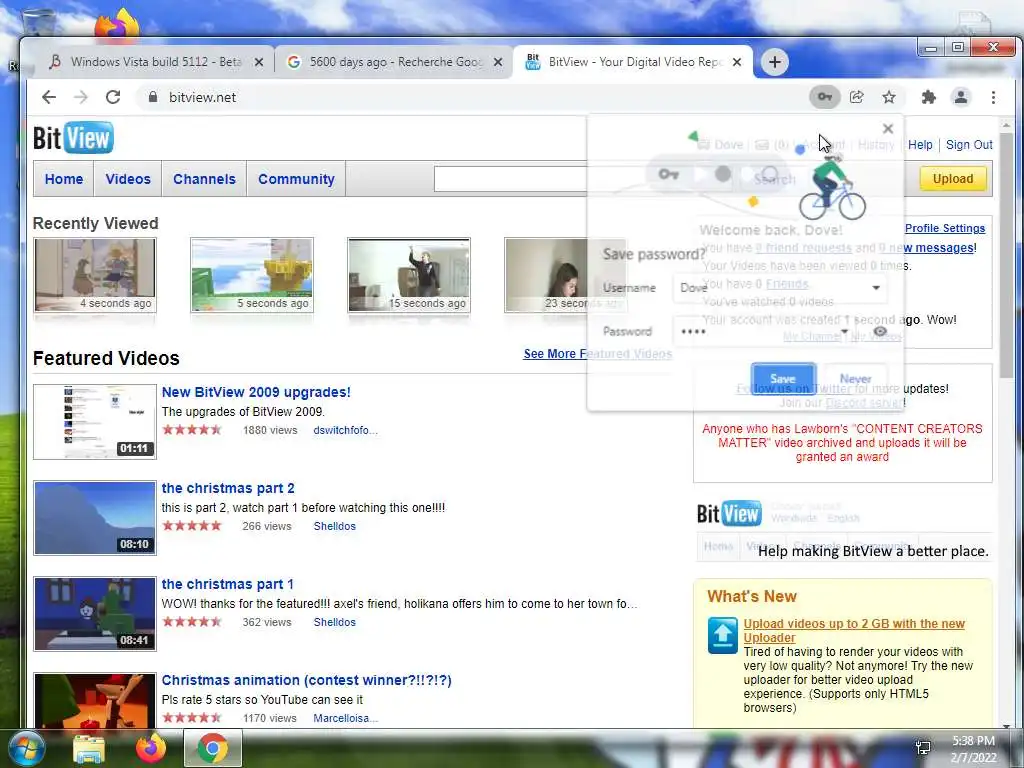Choose Never in the Save password popup
This screenshot has height=768, width=1024.
tap(856, 379)
